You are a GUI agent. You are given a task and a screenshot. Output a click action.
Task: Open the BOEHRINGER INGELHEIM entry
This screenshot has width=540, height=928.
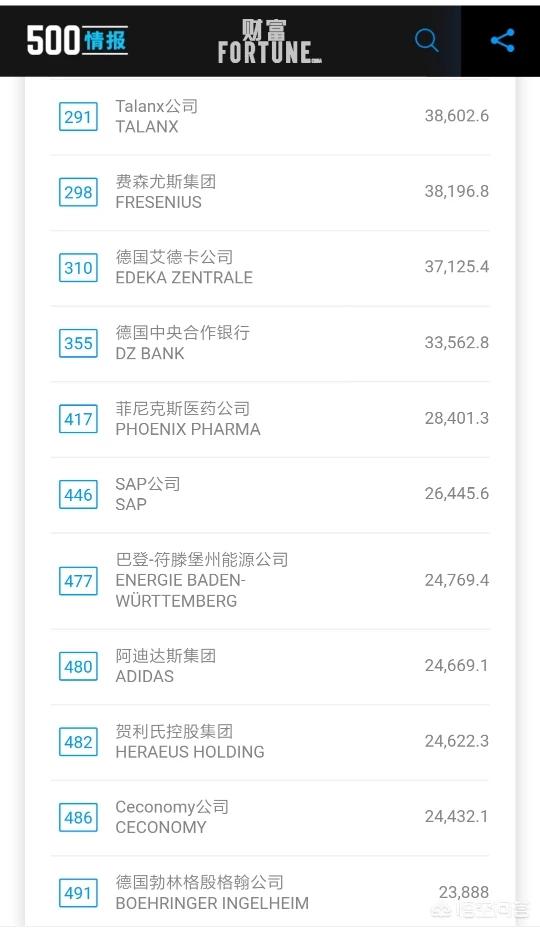tap(270, 892)
